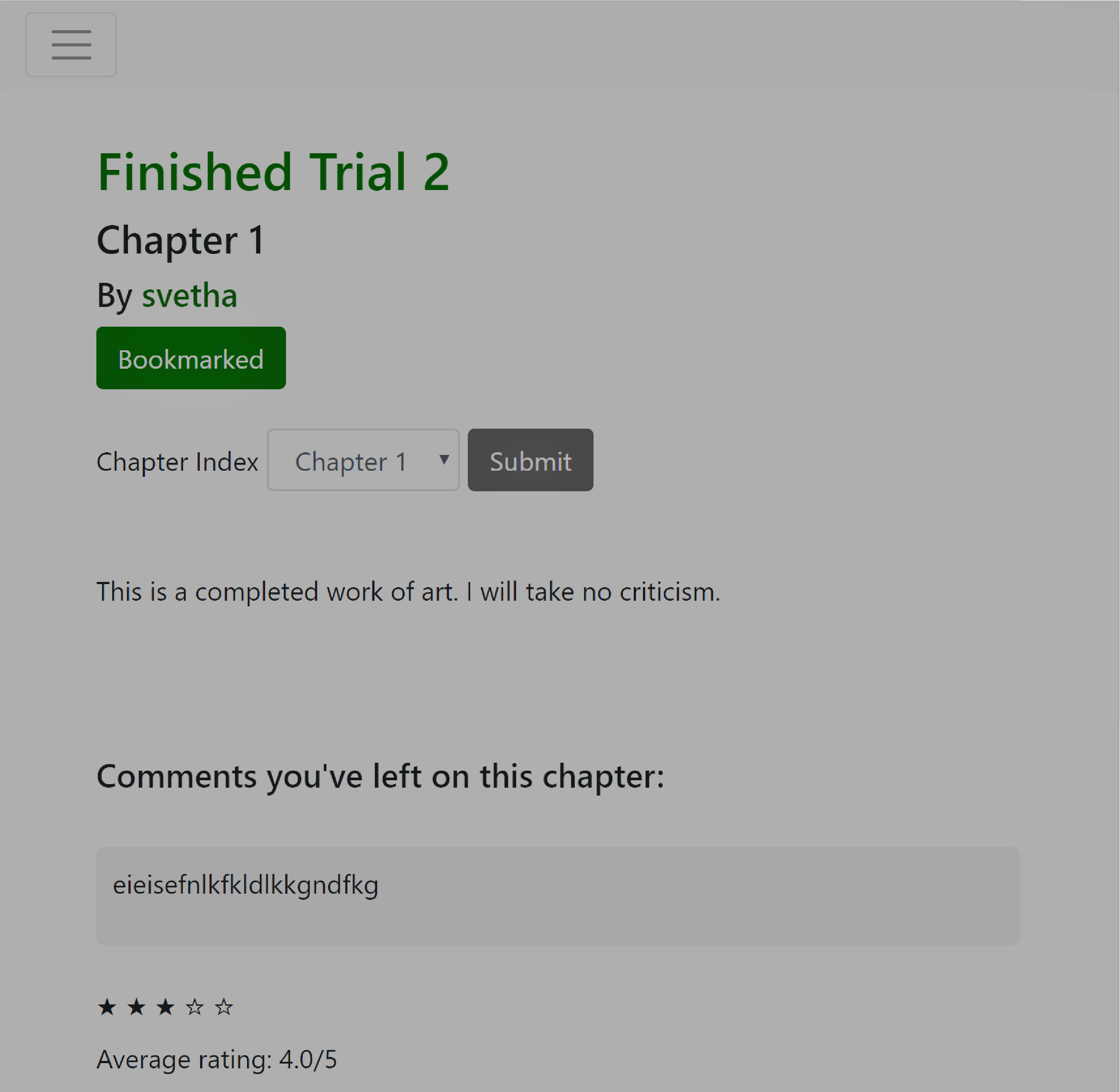Click the chapter body text paragraph
This screenshot has width=1120, height=1092.
point(409,592)
